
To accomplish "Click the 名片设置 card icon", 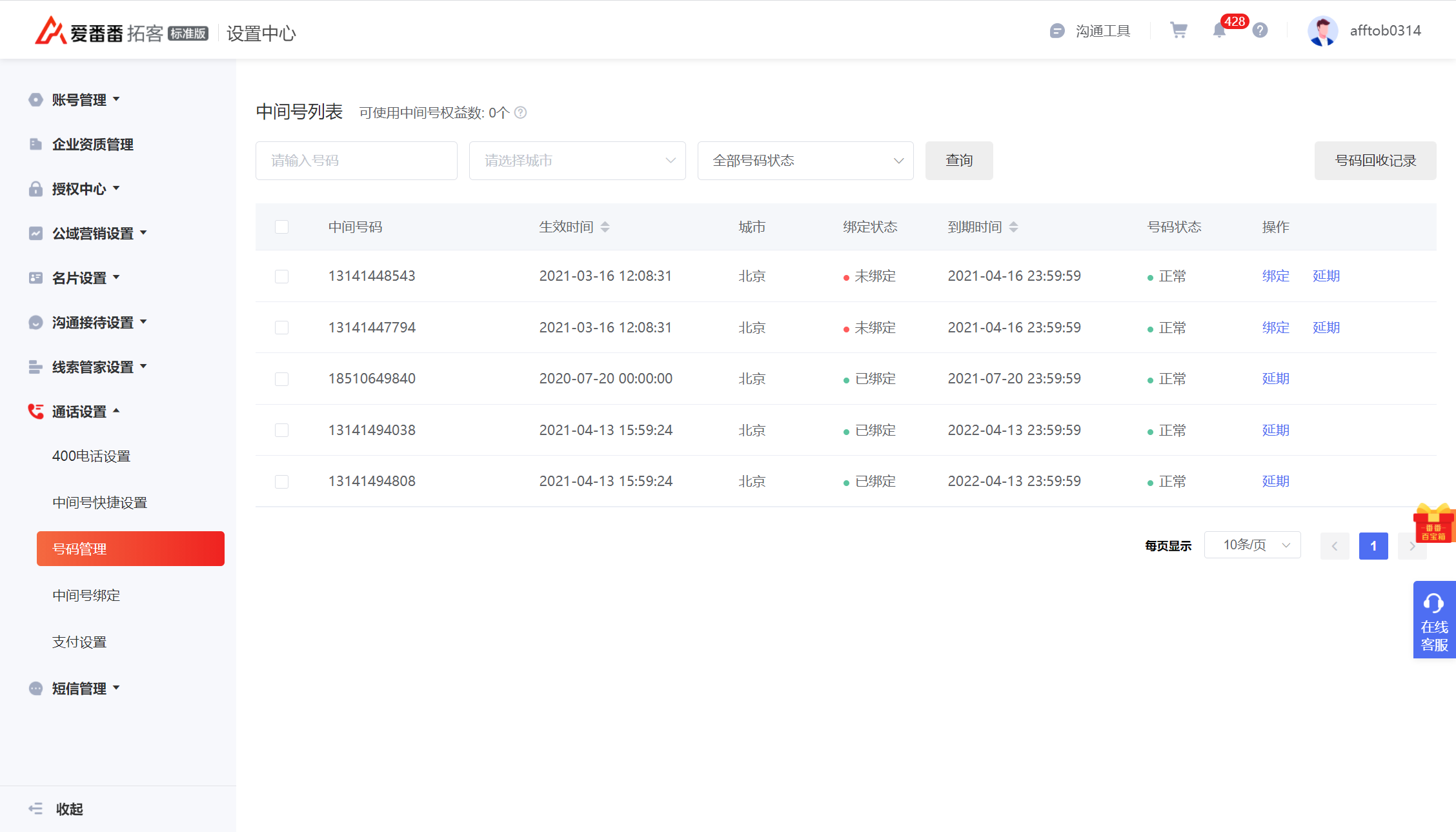I will point(35,278).
